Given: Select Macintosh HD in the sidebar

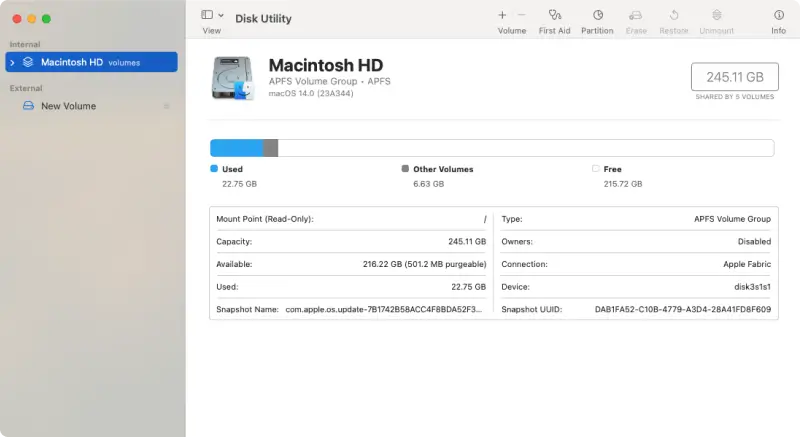Looking at the screenshot, I should [91, 62].
